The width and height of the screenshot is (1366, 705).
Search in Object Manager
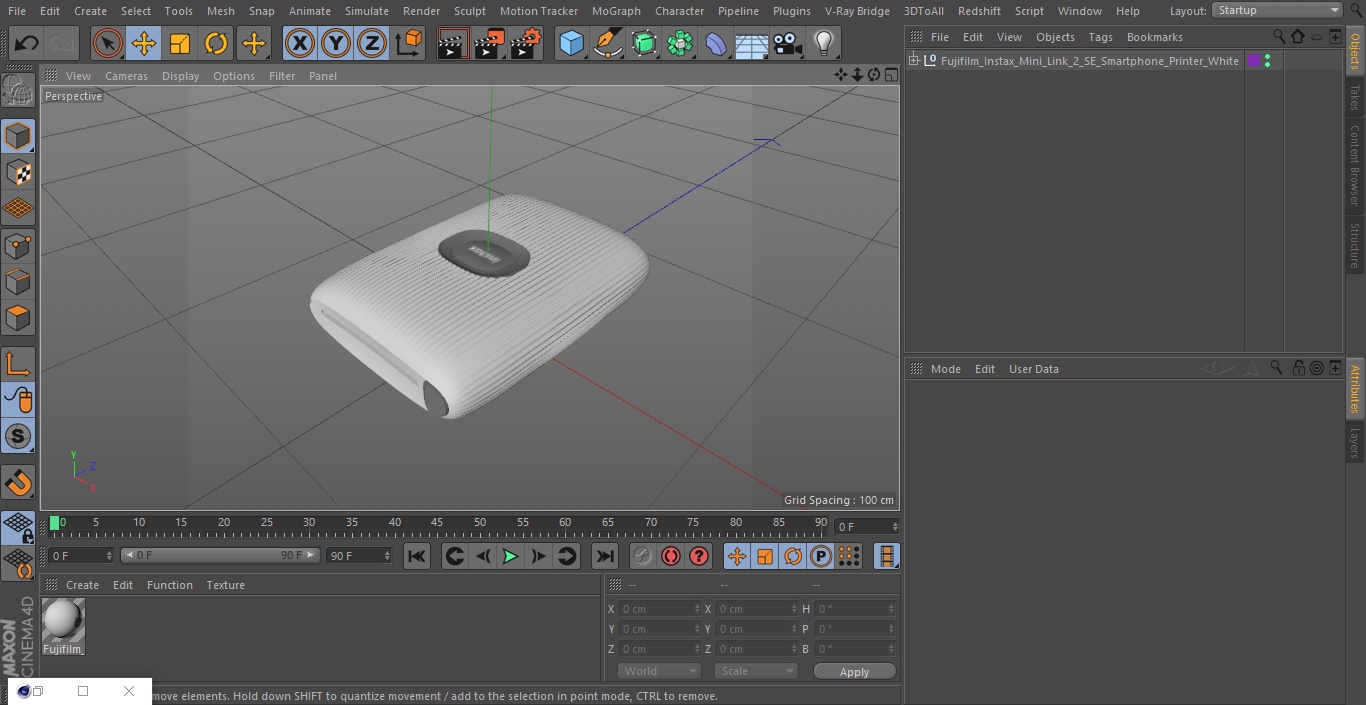click(x=1279, y=37)
